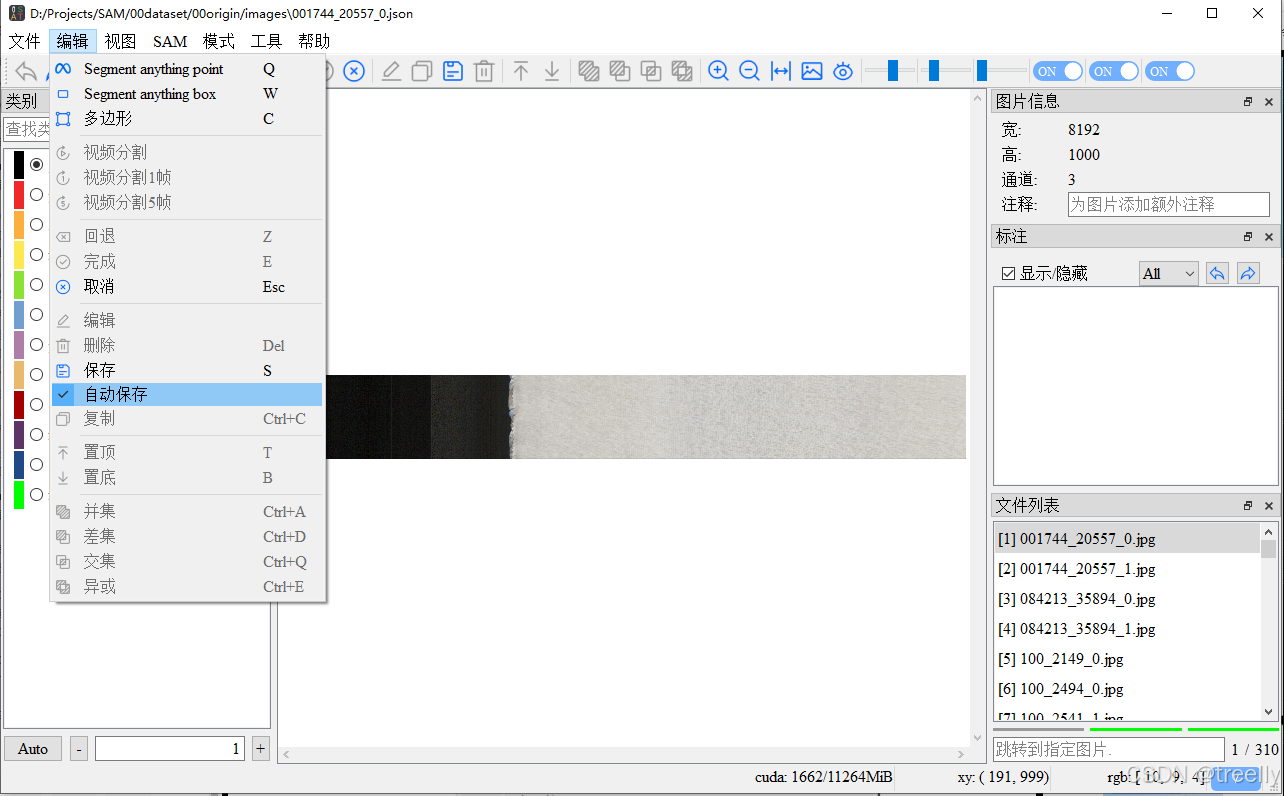1284x796 pixels.
Task: Click the black category color swatch
Action: [x=19, y=164]
